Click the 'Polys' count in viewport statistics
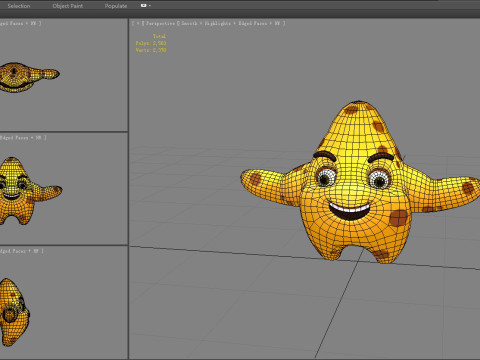Screen dimensions: 480x360 [151, 43]
